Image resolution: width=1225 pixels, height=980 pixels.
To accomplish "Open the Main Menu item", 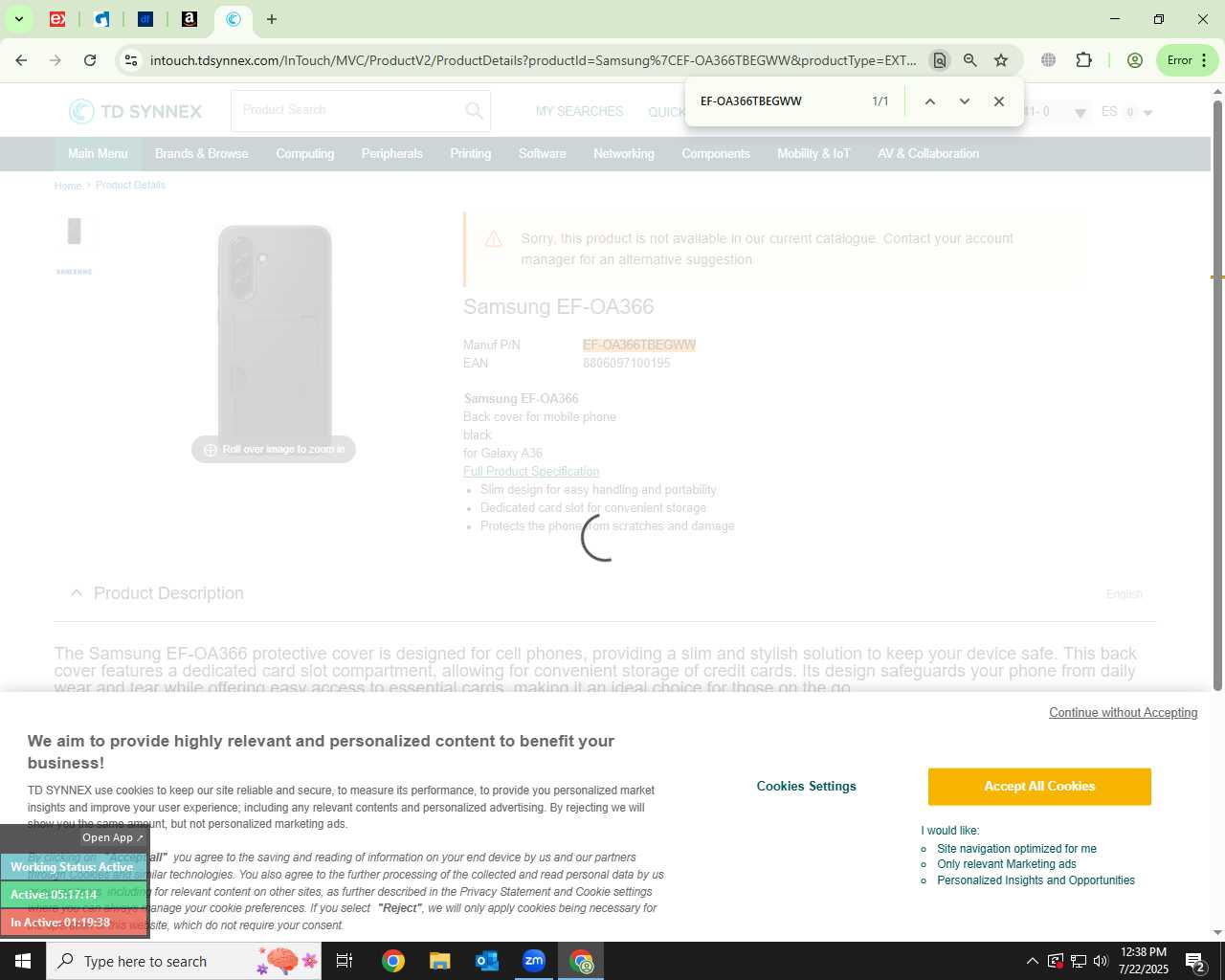I will pos(98,154).
